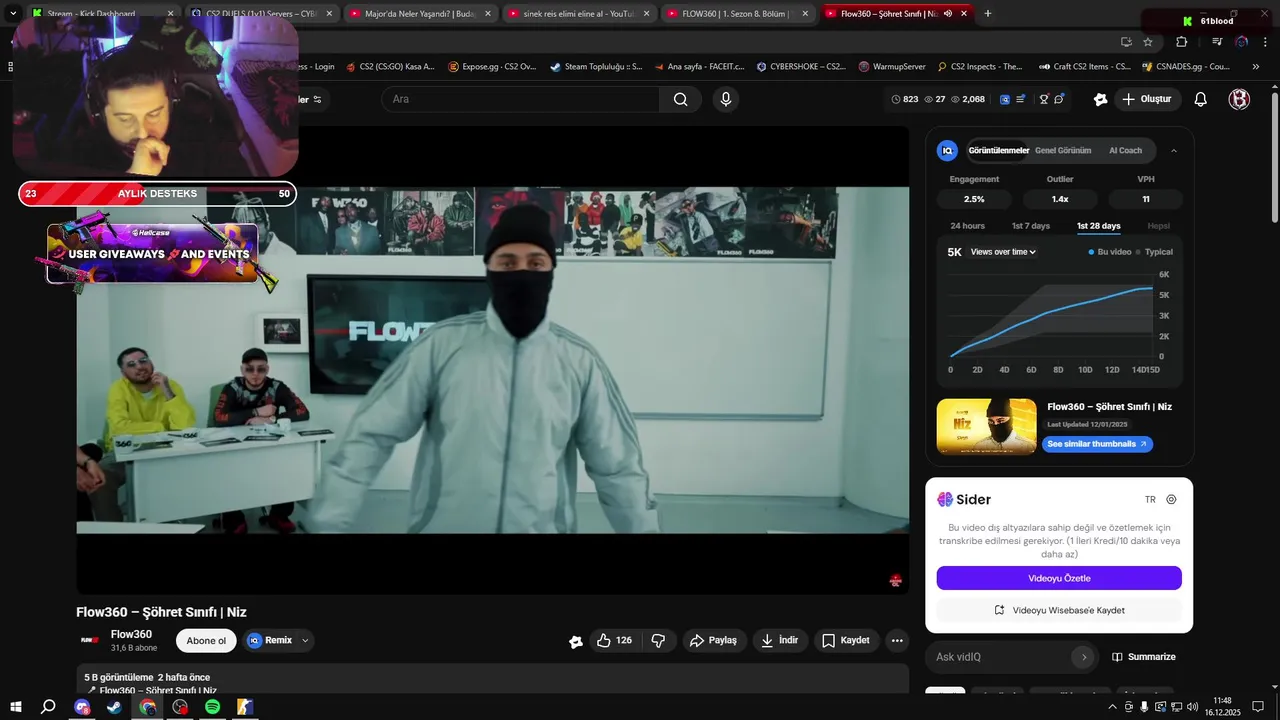The width and height of the screenshot is (1280, 720).
Task: Click the YouTube search magnifier button
Action: point(681,99)
